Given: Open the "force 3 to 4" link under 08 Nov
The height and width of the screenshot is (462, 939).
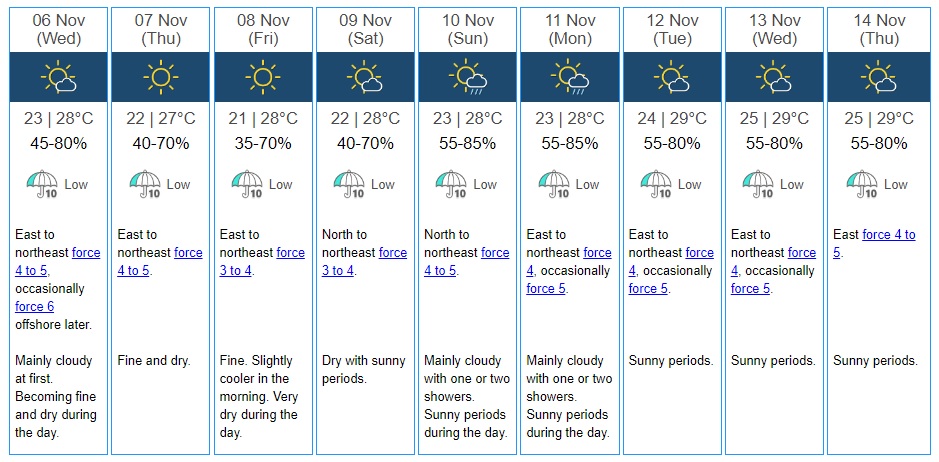Looking at the screenshot, I should [238, 271].
